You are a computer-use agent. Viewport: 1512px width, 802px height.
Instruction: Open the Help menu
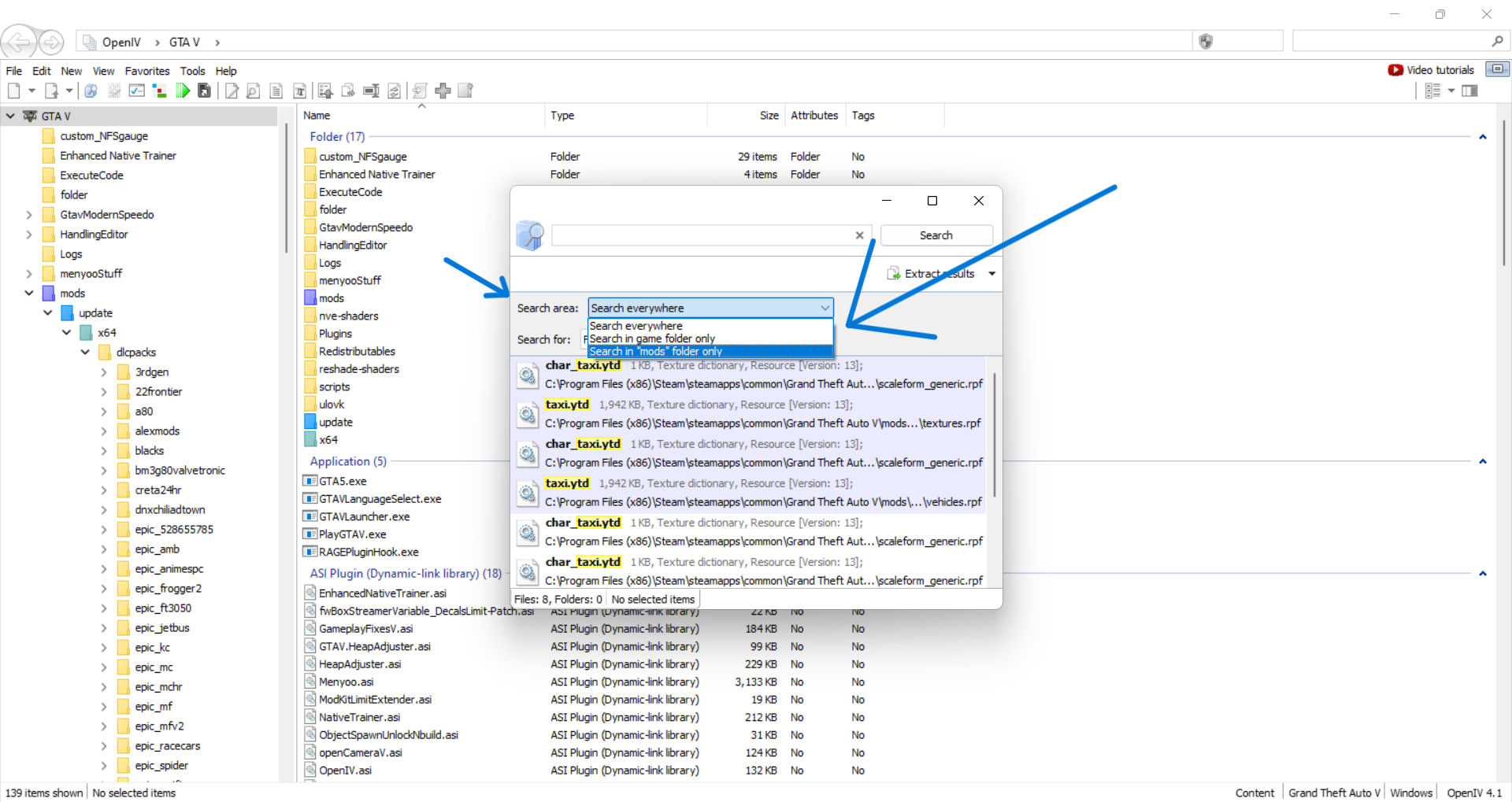coord(226,71)
